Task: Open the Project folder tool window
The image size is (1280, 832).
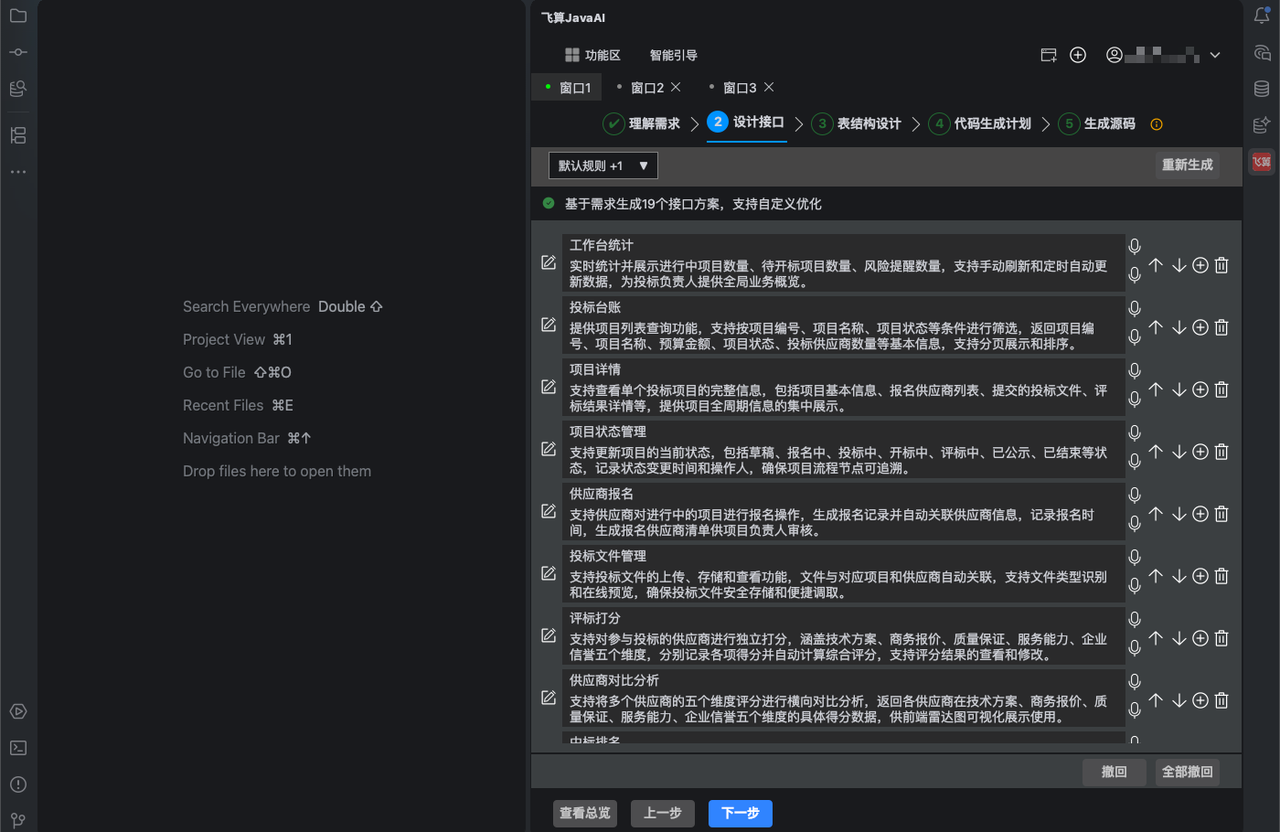Action: point(18,16)
